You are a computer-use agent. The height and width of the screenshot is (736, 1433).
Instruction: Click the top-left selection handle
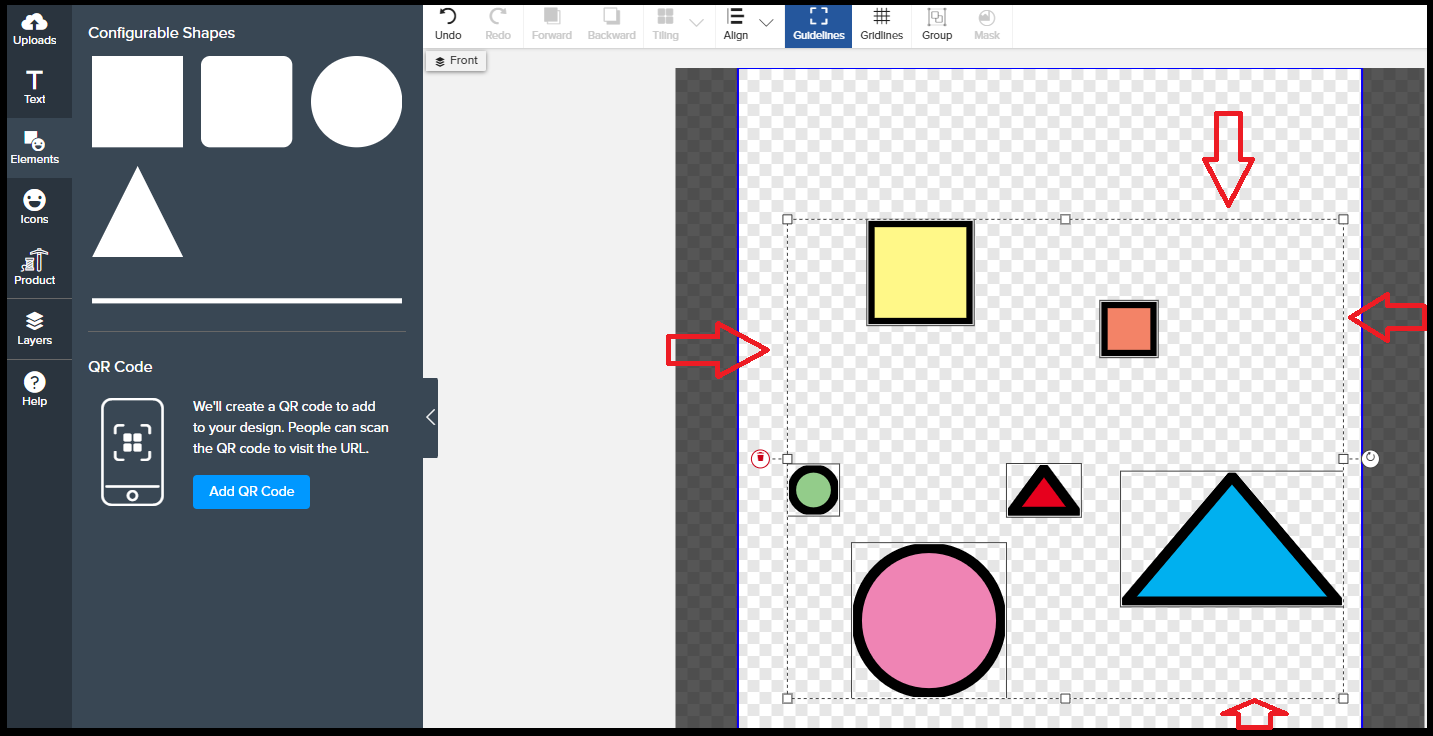[787, 219]
